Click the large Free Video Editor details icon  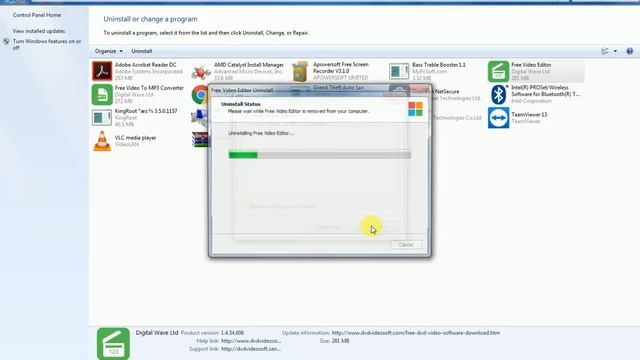click(113, 344)
